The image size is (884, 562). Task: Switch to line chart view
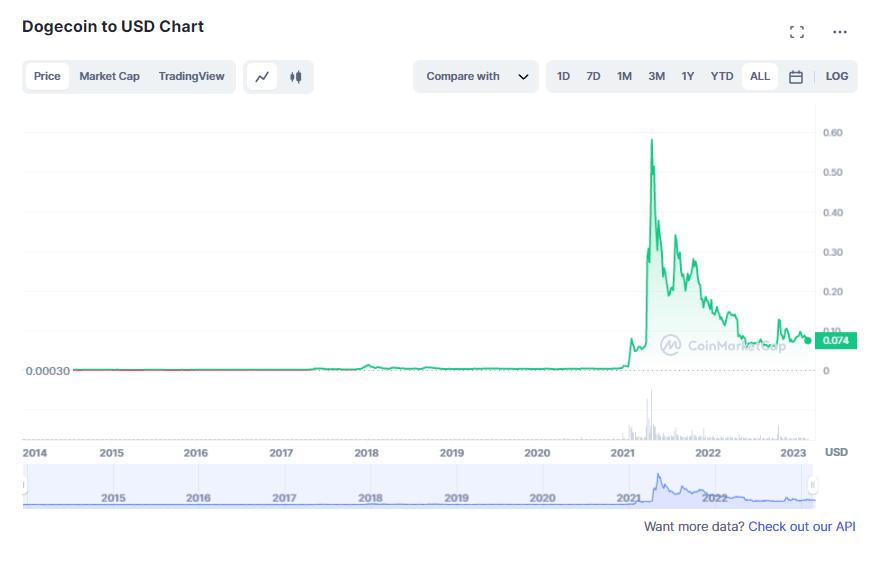262,76
